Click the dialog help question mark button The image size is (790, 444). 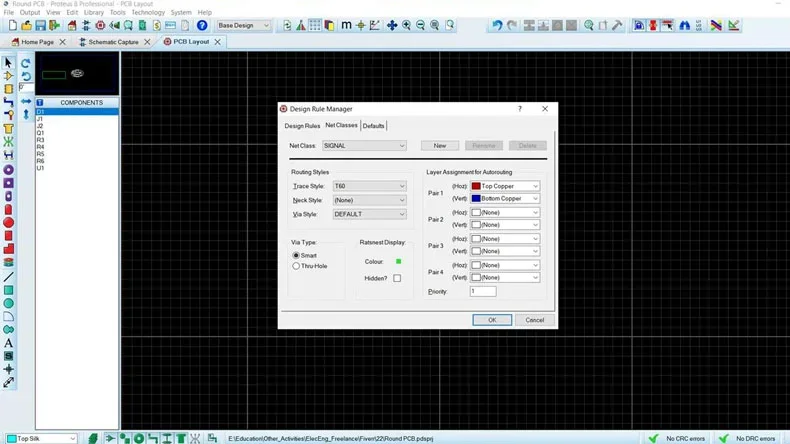coord(520,109)
